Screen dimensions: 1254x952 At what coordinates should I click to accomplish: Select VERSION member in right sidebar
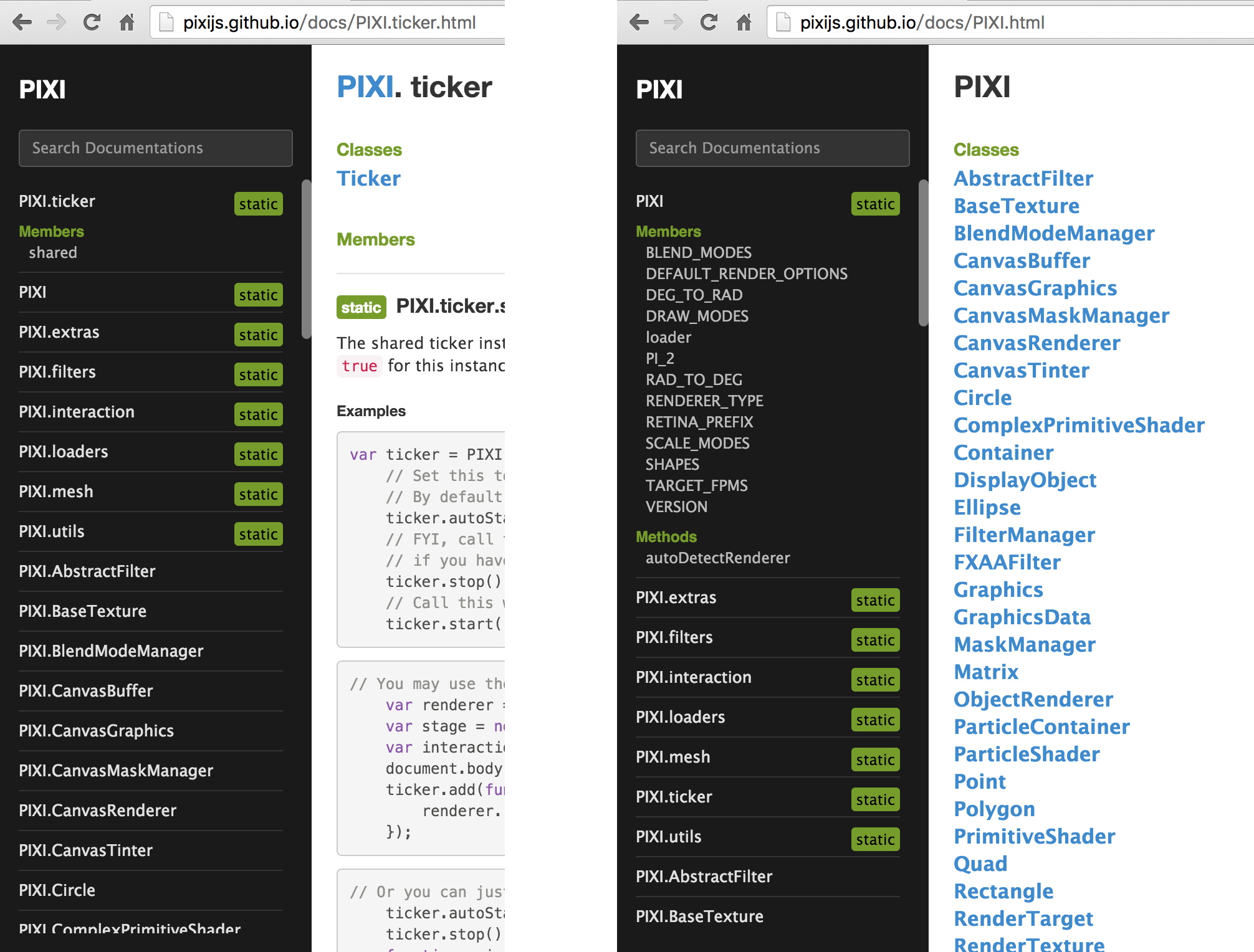(x=676, y=507)
